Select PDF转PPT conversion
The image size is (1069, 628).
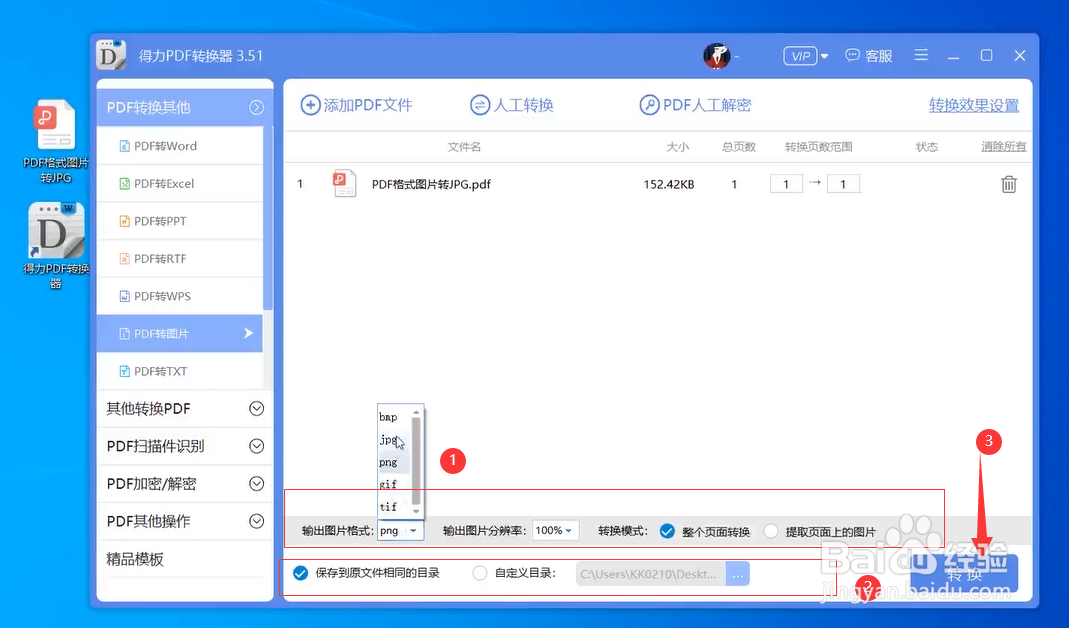[x=180, y=221]
